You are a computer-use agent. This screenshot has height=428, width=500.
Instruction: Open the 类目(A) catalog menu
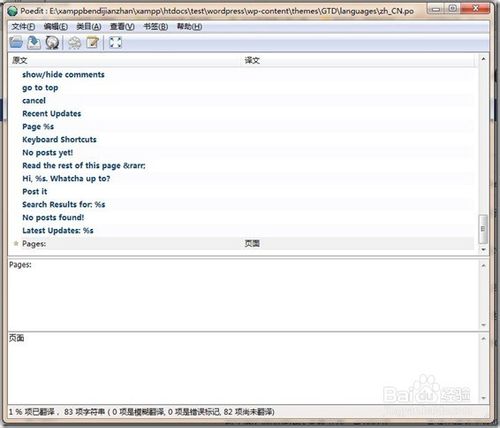click(89, 27)
